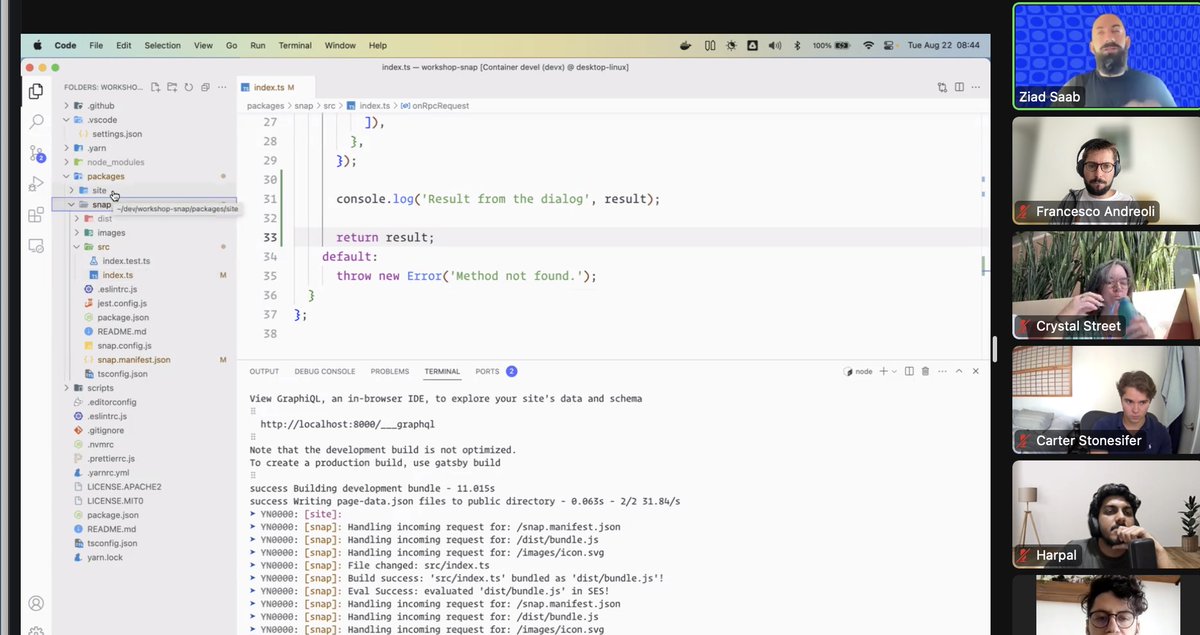Open the Explorer view in activity bar
The height and width of the screenshot is (635, 1200).
[x=36, y=91]
